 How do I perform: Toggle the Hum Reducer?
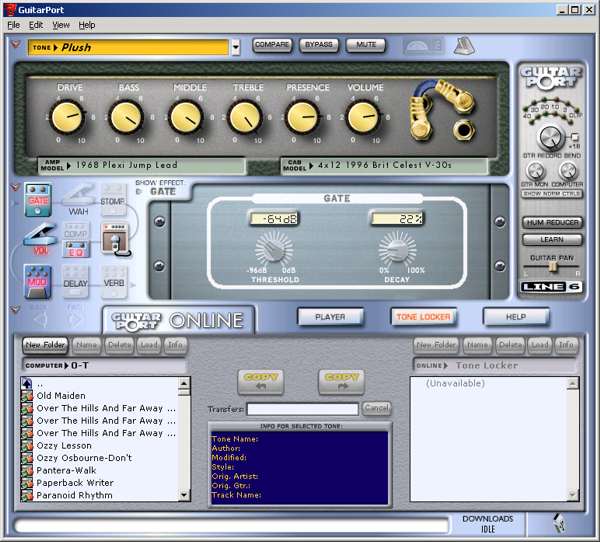[x=552, y=222]
